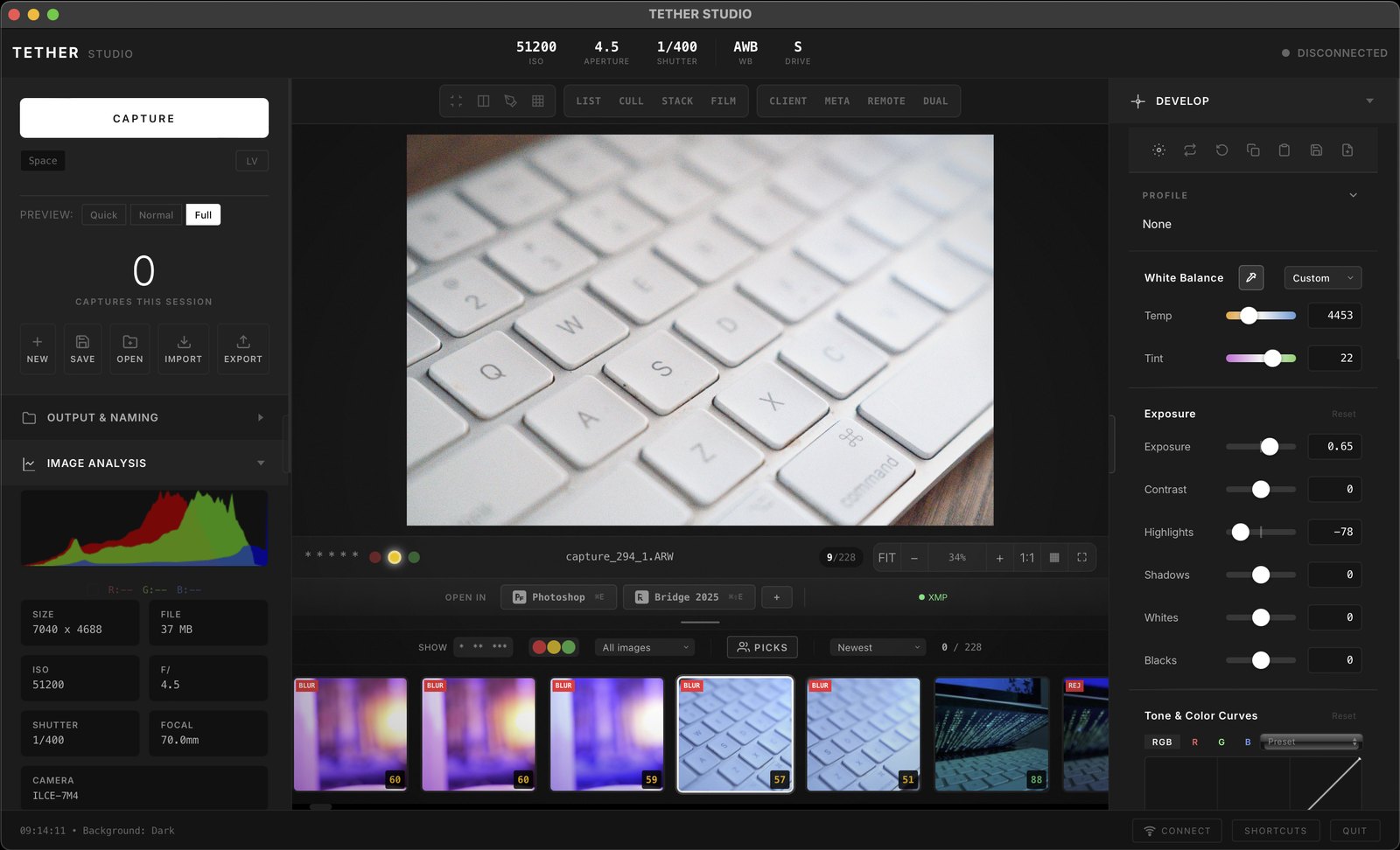Expand the Output & Naming section

click(x=144, y=418)
